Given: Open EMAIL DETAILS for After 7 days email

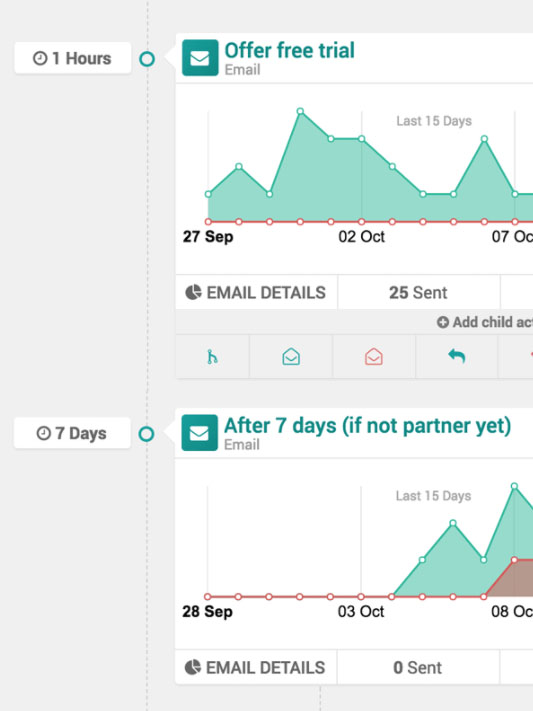Looking at the screenshot, I should (x=256, y=667).
